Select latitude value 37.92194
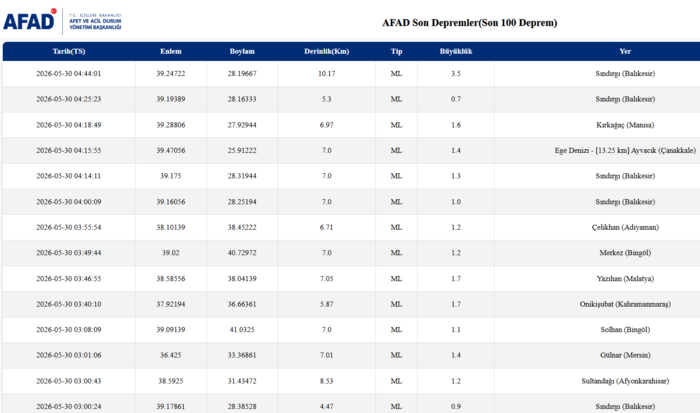This screenshot has height=413, width=700. click(171, 304)
